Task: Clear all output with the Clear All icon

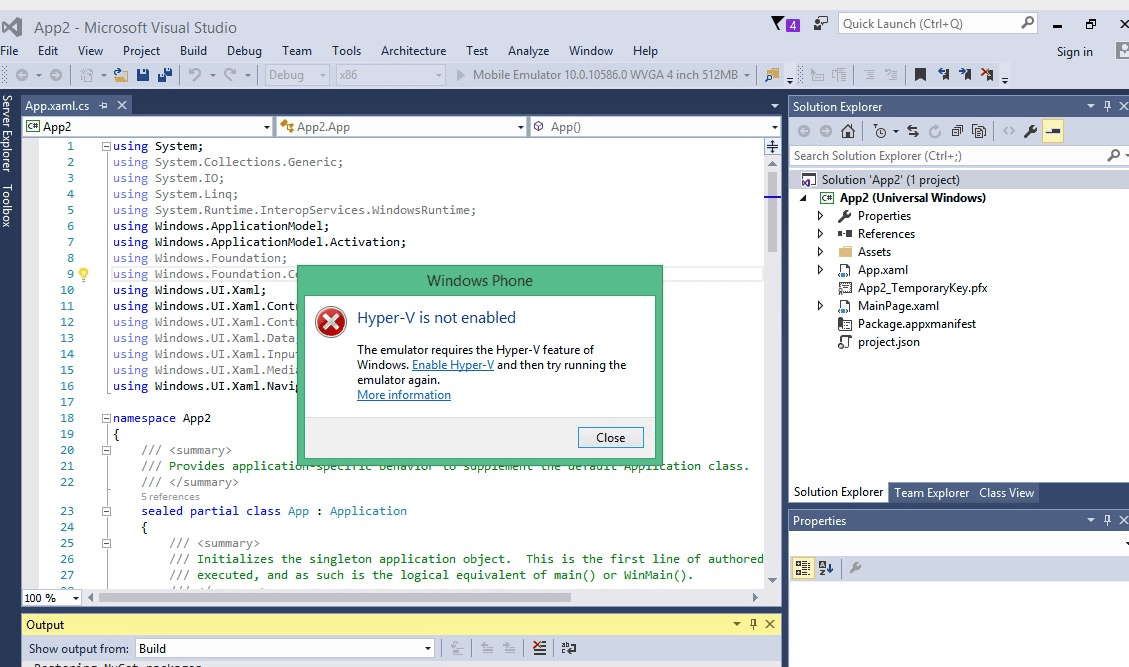Action: 540,649
